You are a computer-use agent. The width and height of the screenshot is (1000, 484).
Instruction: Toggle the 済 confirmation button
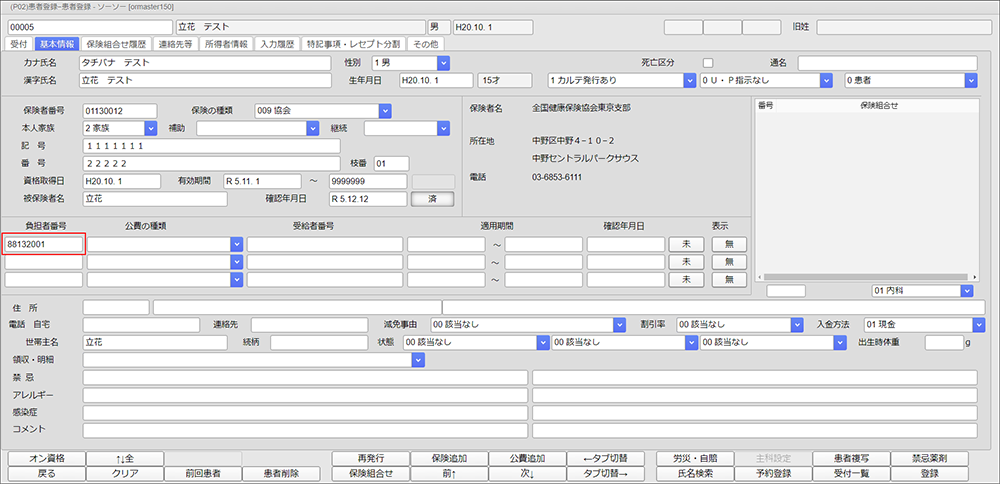(x=432, y=199)
